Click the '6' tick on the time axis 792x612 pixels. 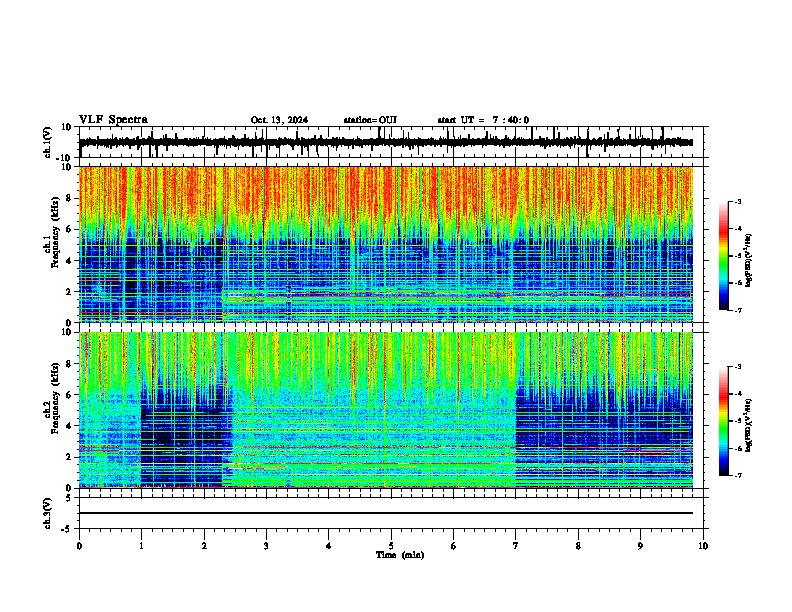[x=454, y=546]
